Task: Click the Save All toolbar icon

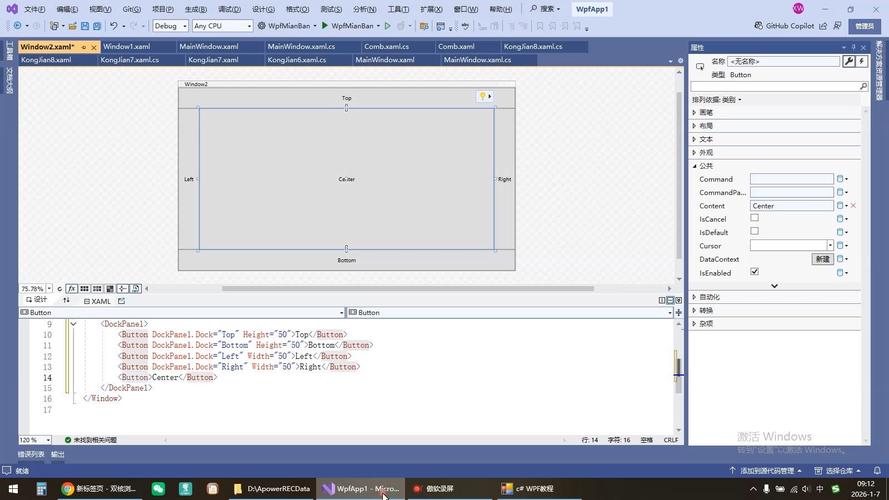Action: [x=97, y=26]
